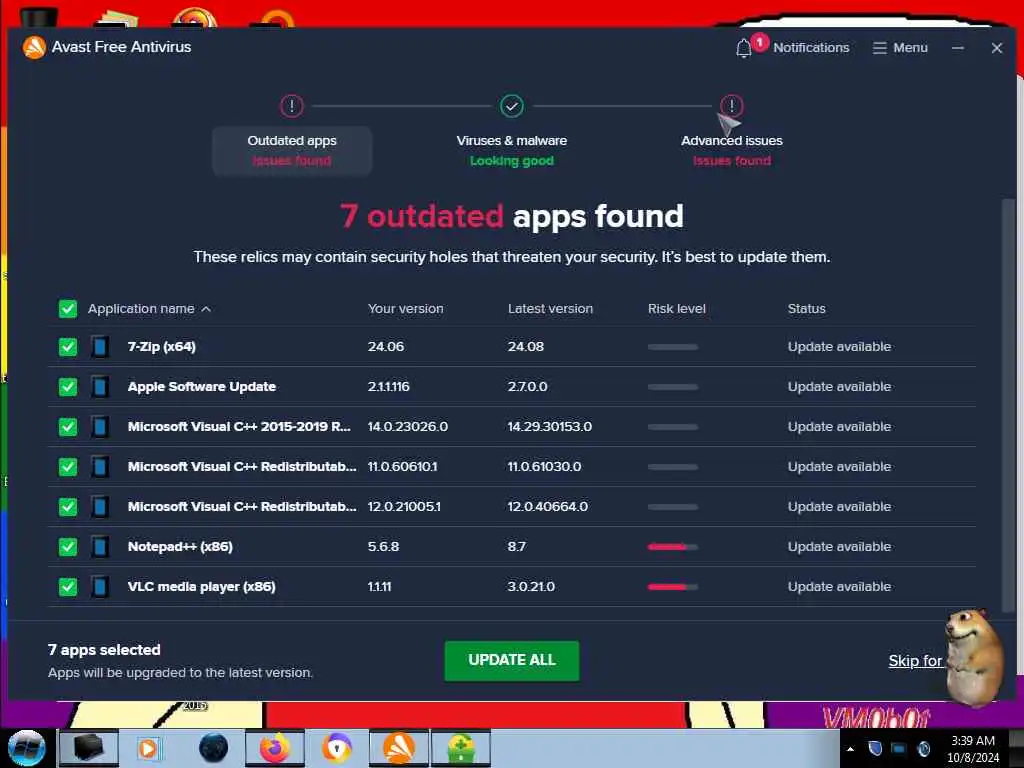
Task: Uncheck the VLC media player (x86) checkbox
Action: click(68, 586)
